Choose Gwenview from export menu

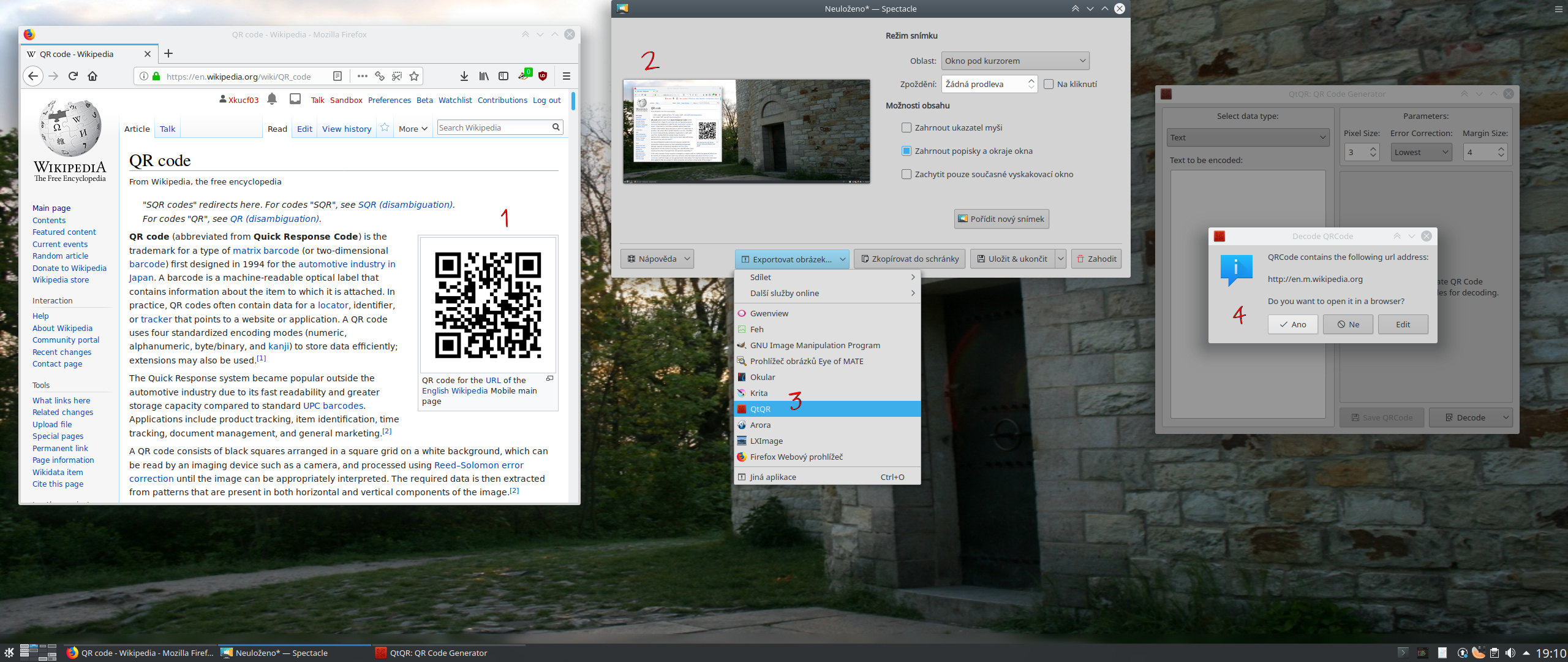[827, 313]
